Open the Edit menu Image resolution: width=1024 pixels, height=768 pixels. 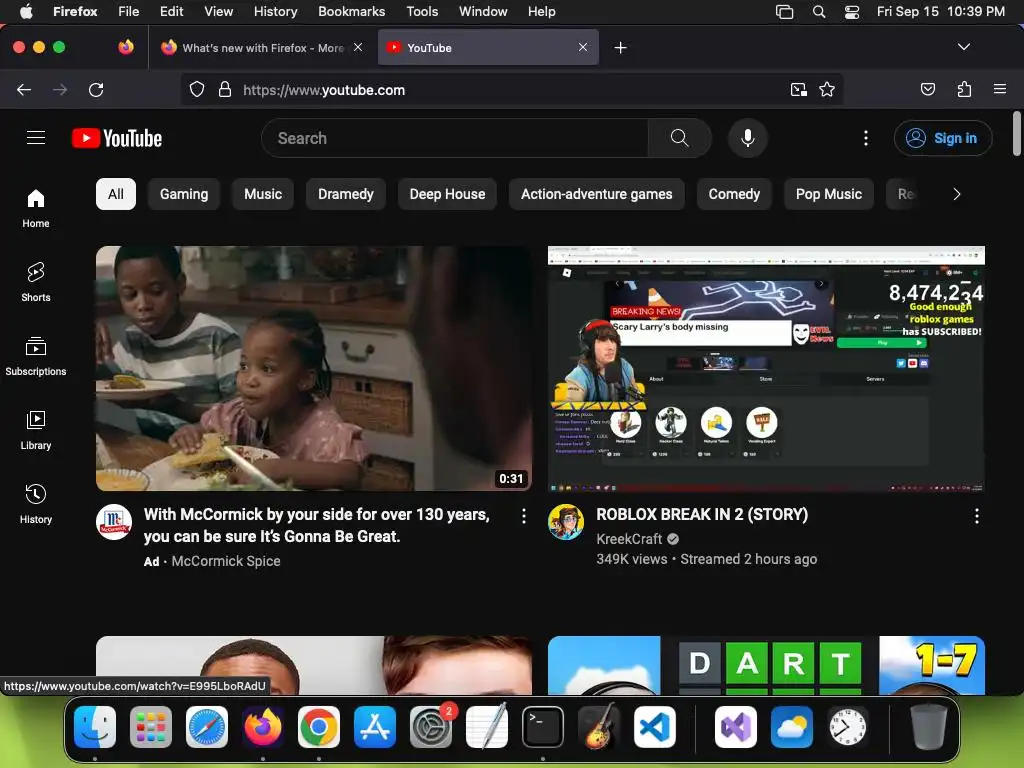pyautogui.click(x=172, y=11)
